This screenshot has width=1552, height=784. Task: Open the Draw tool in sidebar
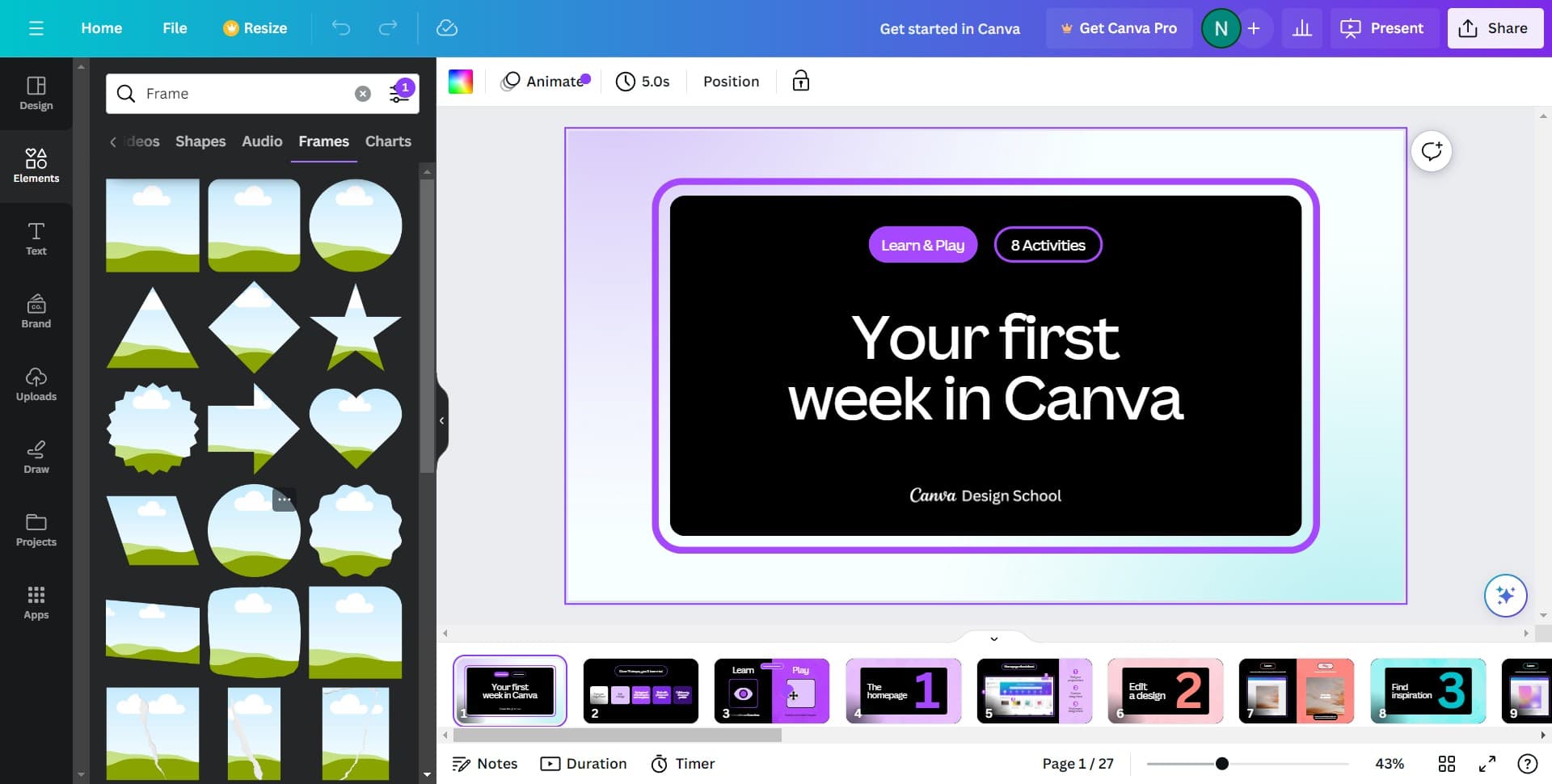pos(36,457)
